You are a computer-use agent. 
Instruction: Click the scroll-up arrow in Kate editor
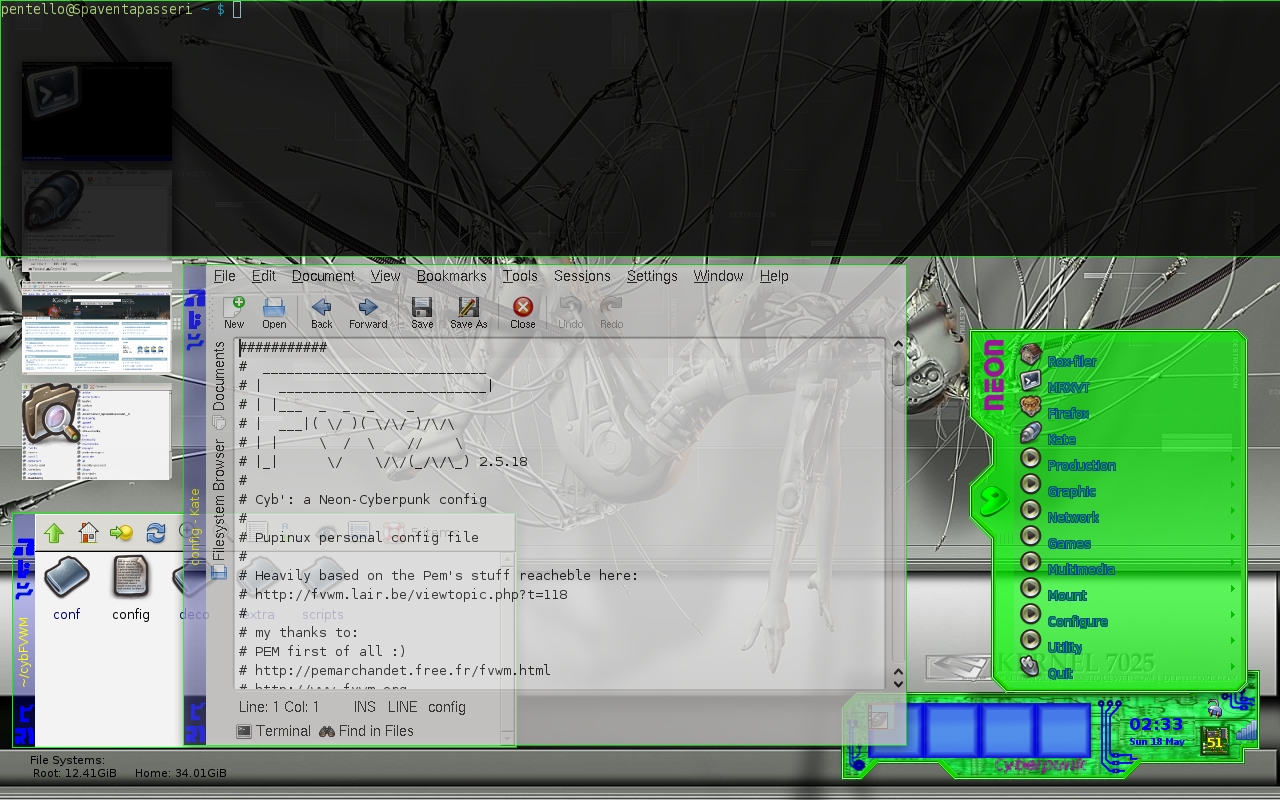(897, 346)
